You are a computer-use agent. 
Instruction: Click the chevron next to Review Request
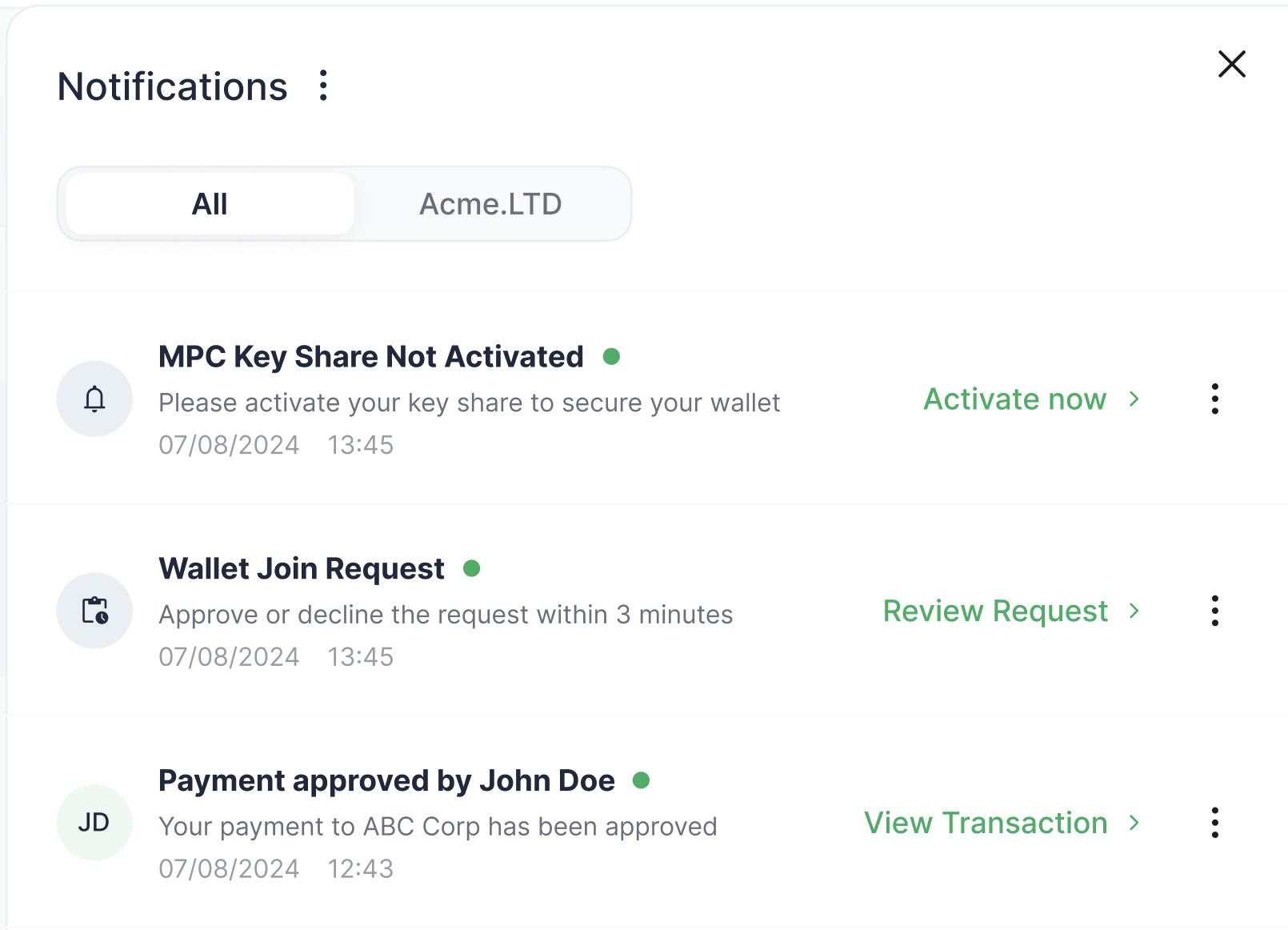[1134, 611]
